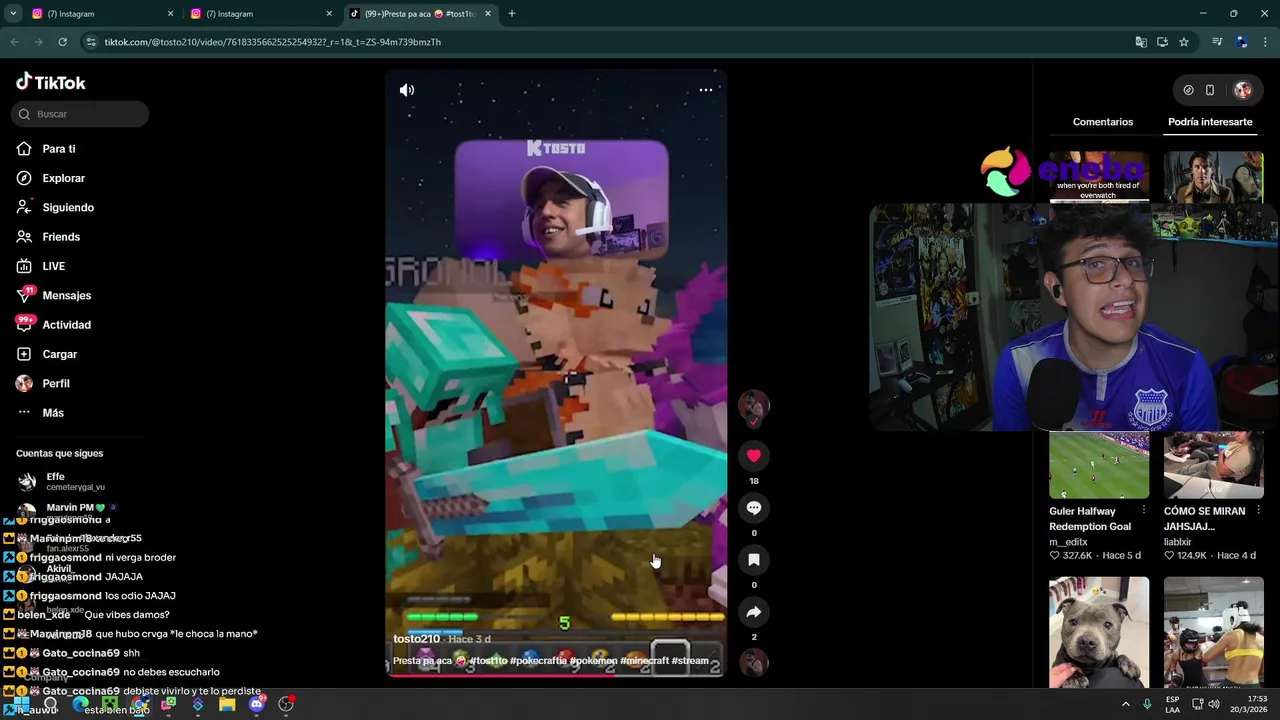Open options for Guler Halfway Redemption Goal
This screenshot has height=720, width=1280.
(x=1144, y=511)
